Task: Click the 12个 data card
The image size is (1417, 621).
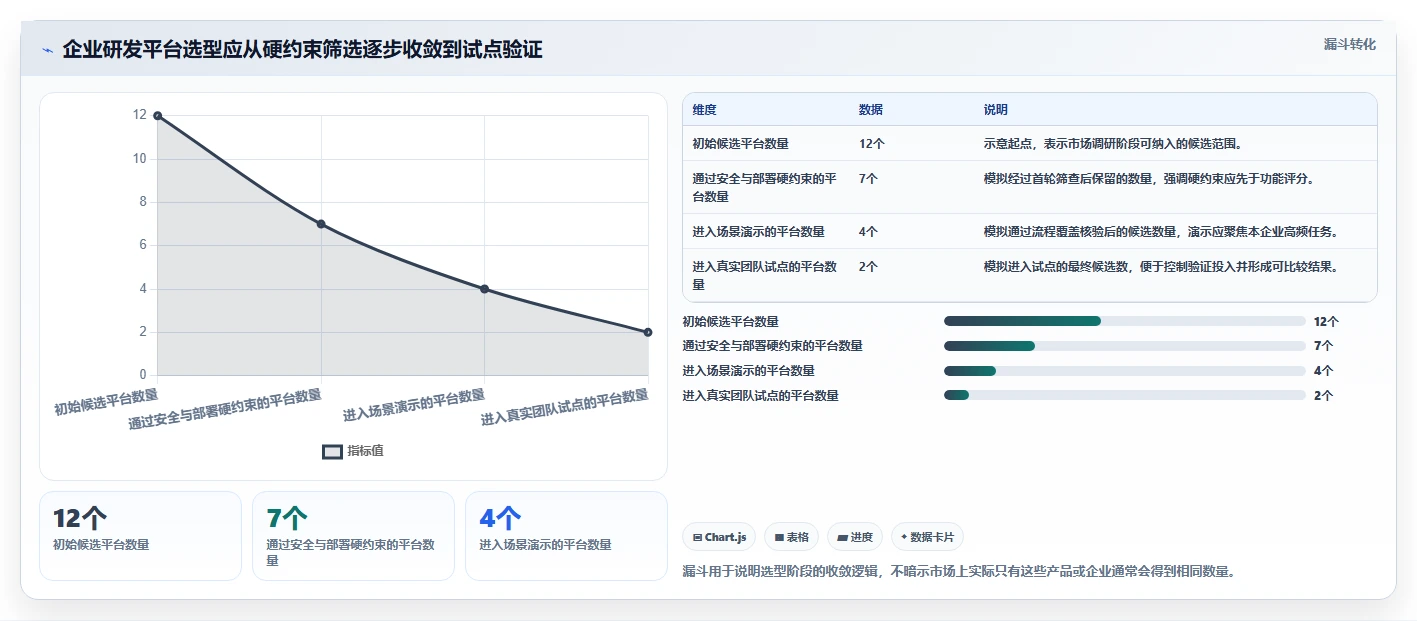Action: pos(140,536)
